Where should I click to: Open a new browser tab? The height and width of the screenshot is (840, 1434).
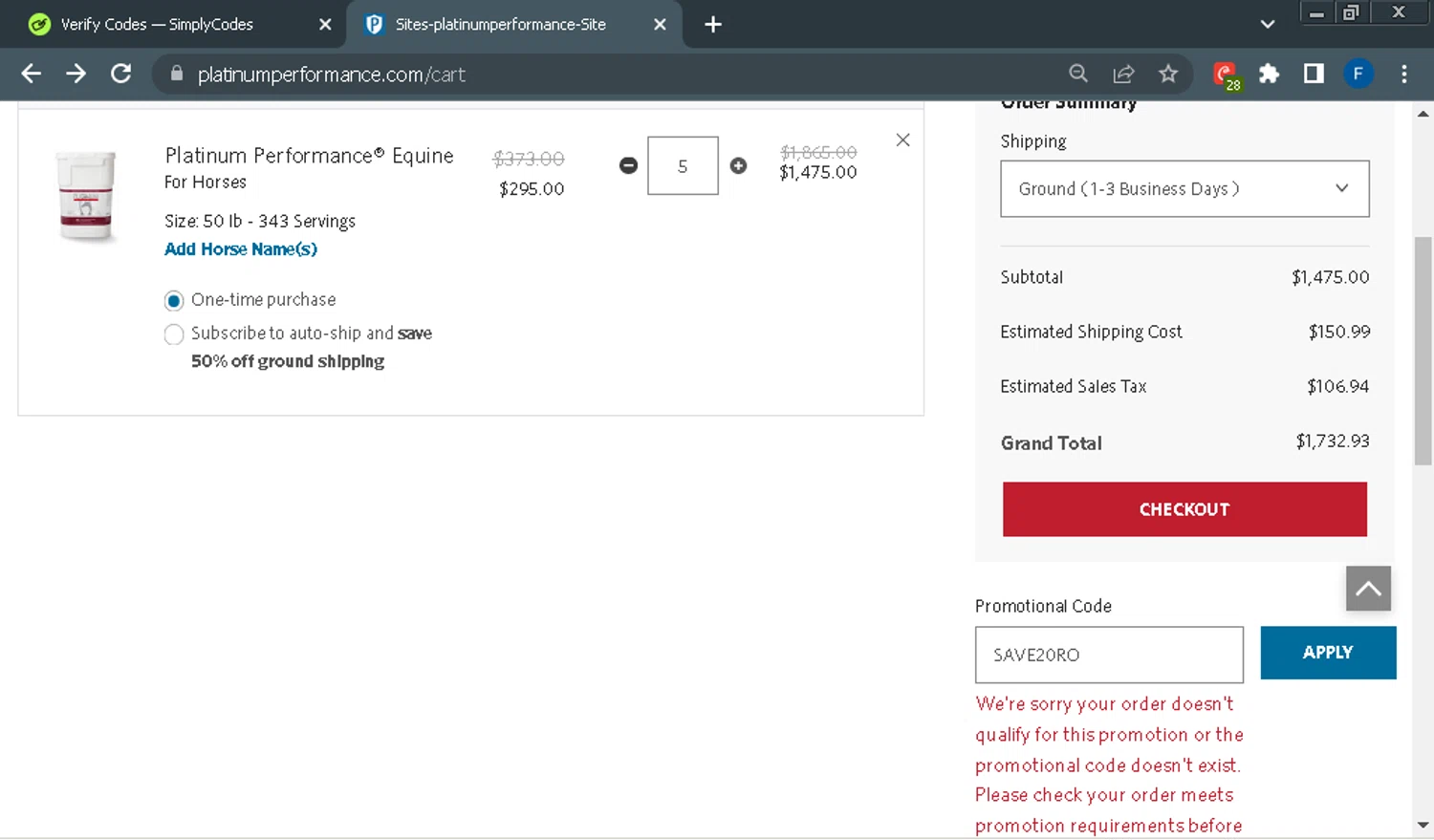click(713, 24)
